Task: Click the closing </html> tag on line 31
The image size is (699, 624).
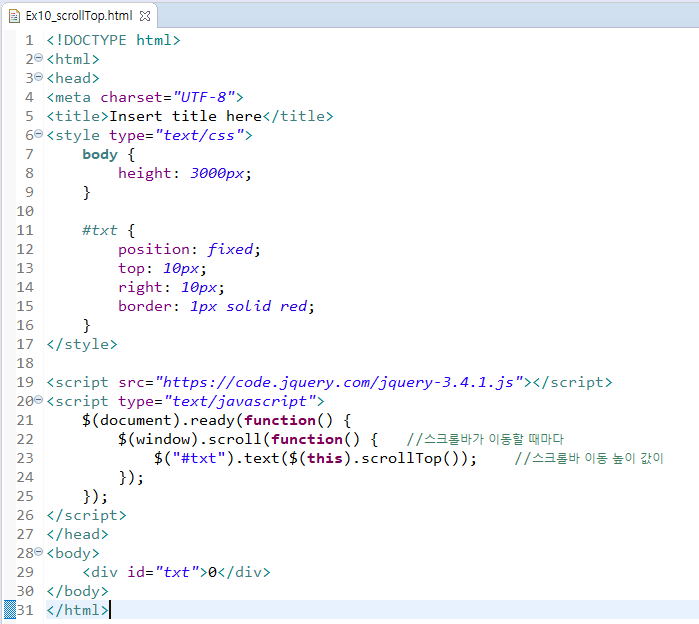Action: pyautogui.click(x=78, y=610)
